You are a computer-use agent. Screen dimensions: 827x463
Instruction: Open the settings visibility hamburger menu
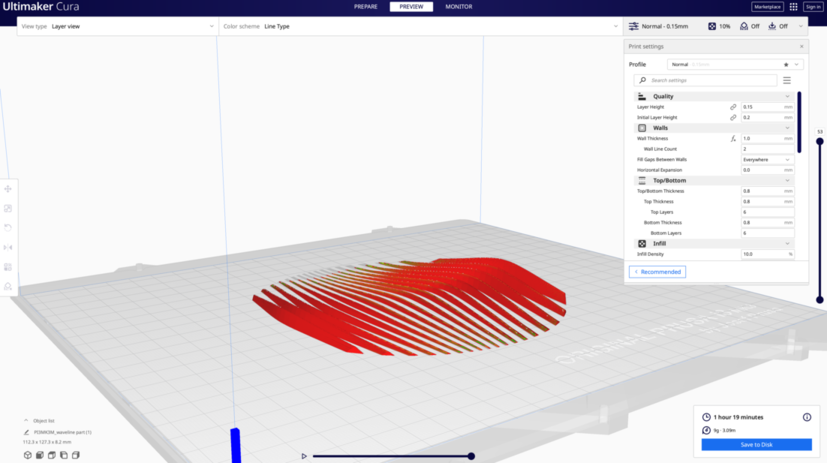click(x=787, y=80)
